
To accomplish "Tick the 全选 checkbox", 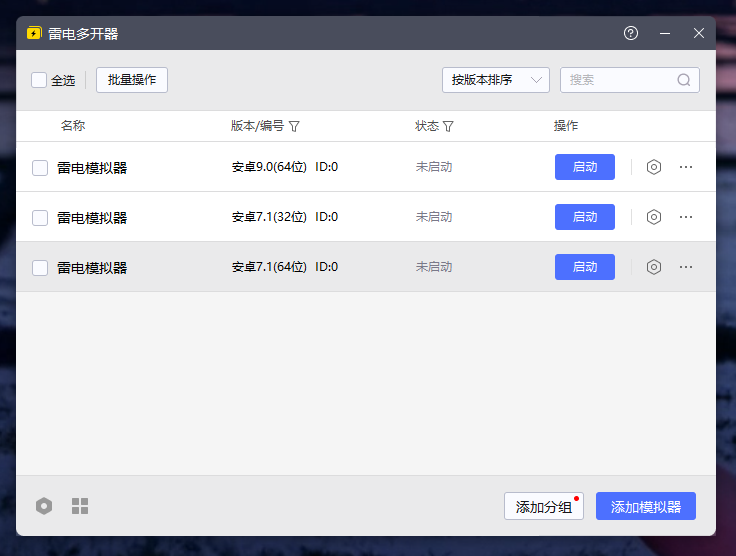I will click(39, 80).
